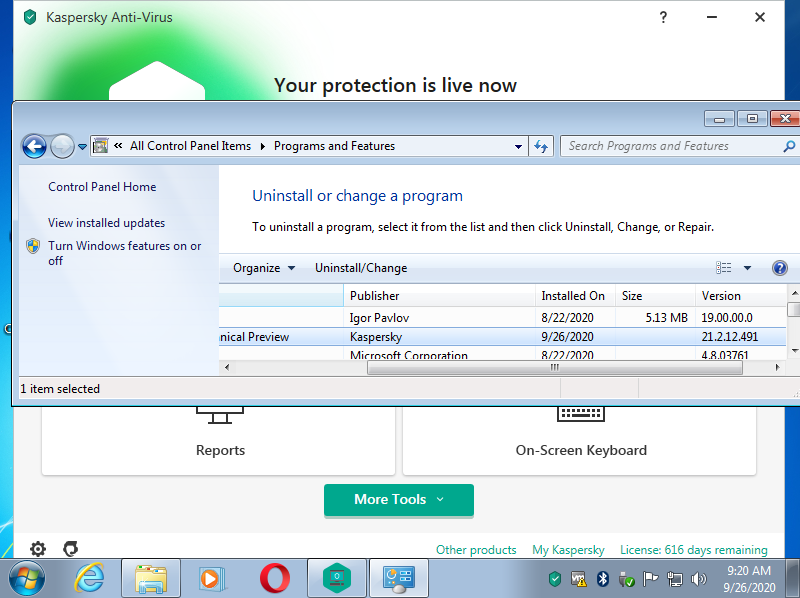800x598 pixels.
Task: Expand view options dropdown arrow
Action: click(747, 268)
